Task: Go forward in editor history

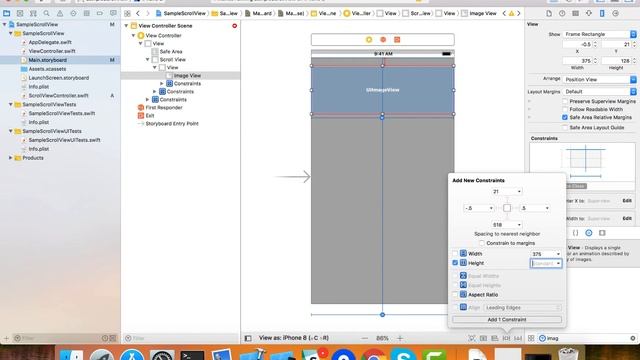Action: pyautogui.click(x=148, y=13)
